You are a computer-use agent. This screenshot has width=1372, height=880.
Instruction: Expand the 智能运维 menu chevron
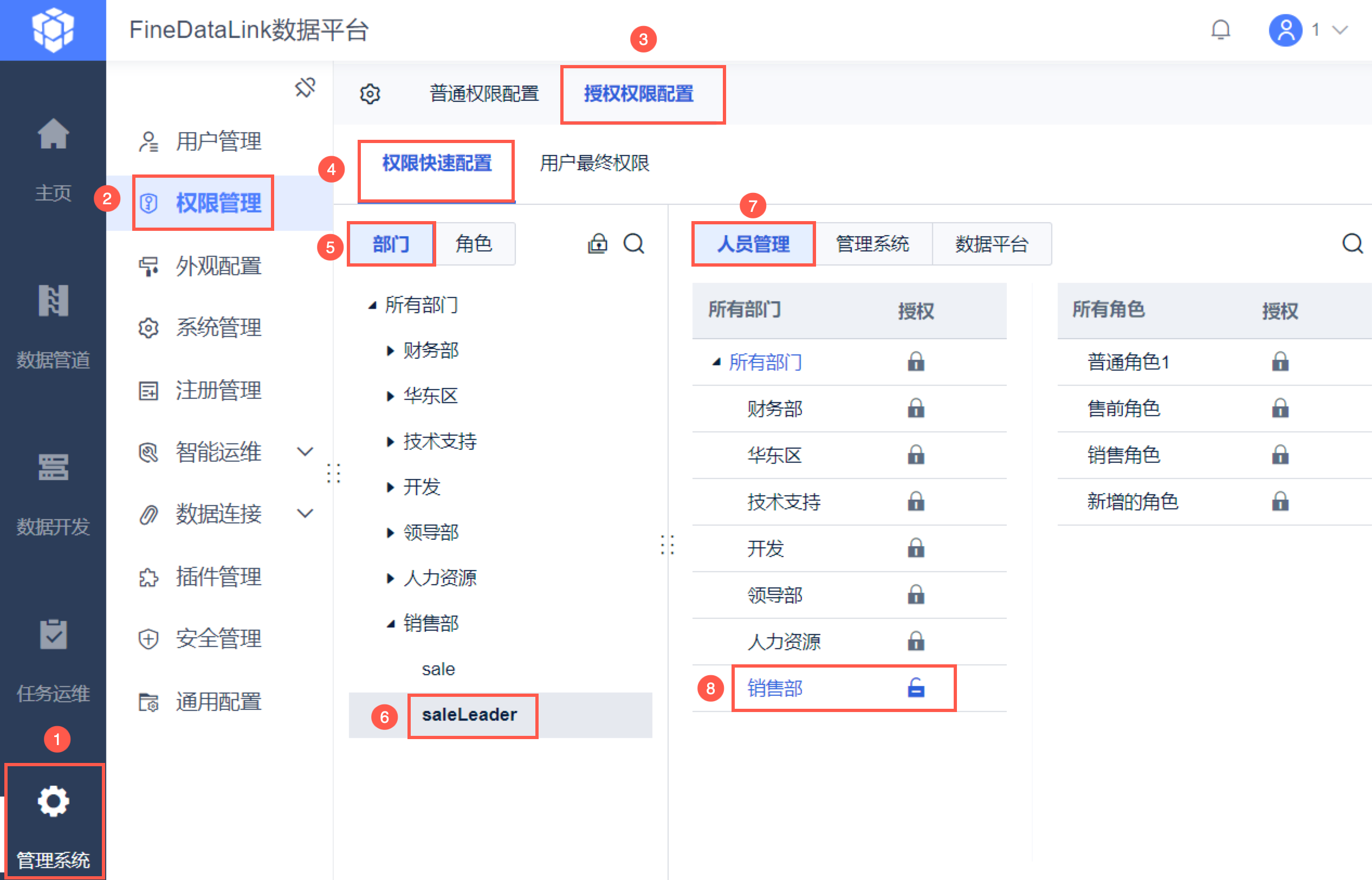pos(305,452)
